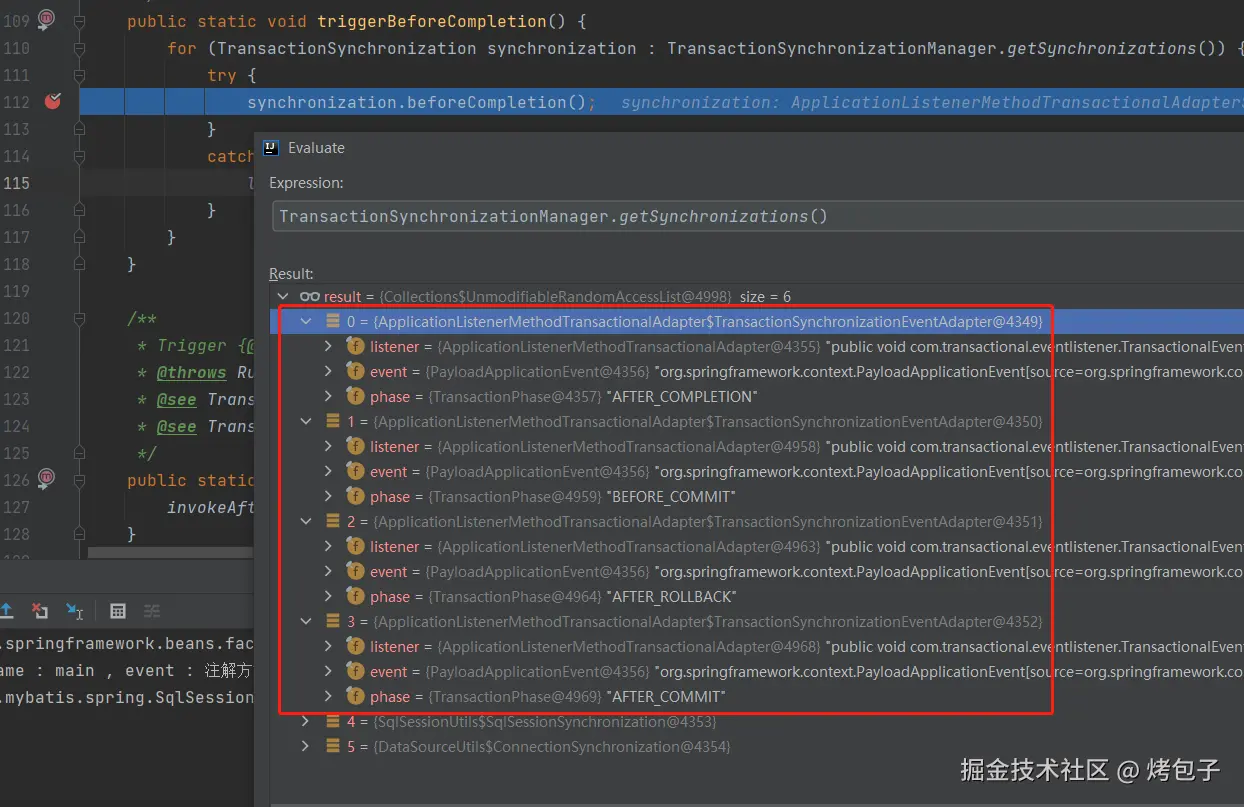Expand the phase AFTER_ROLLBACK node
The image size is (1244, 807).
(x=329, y=596)
